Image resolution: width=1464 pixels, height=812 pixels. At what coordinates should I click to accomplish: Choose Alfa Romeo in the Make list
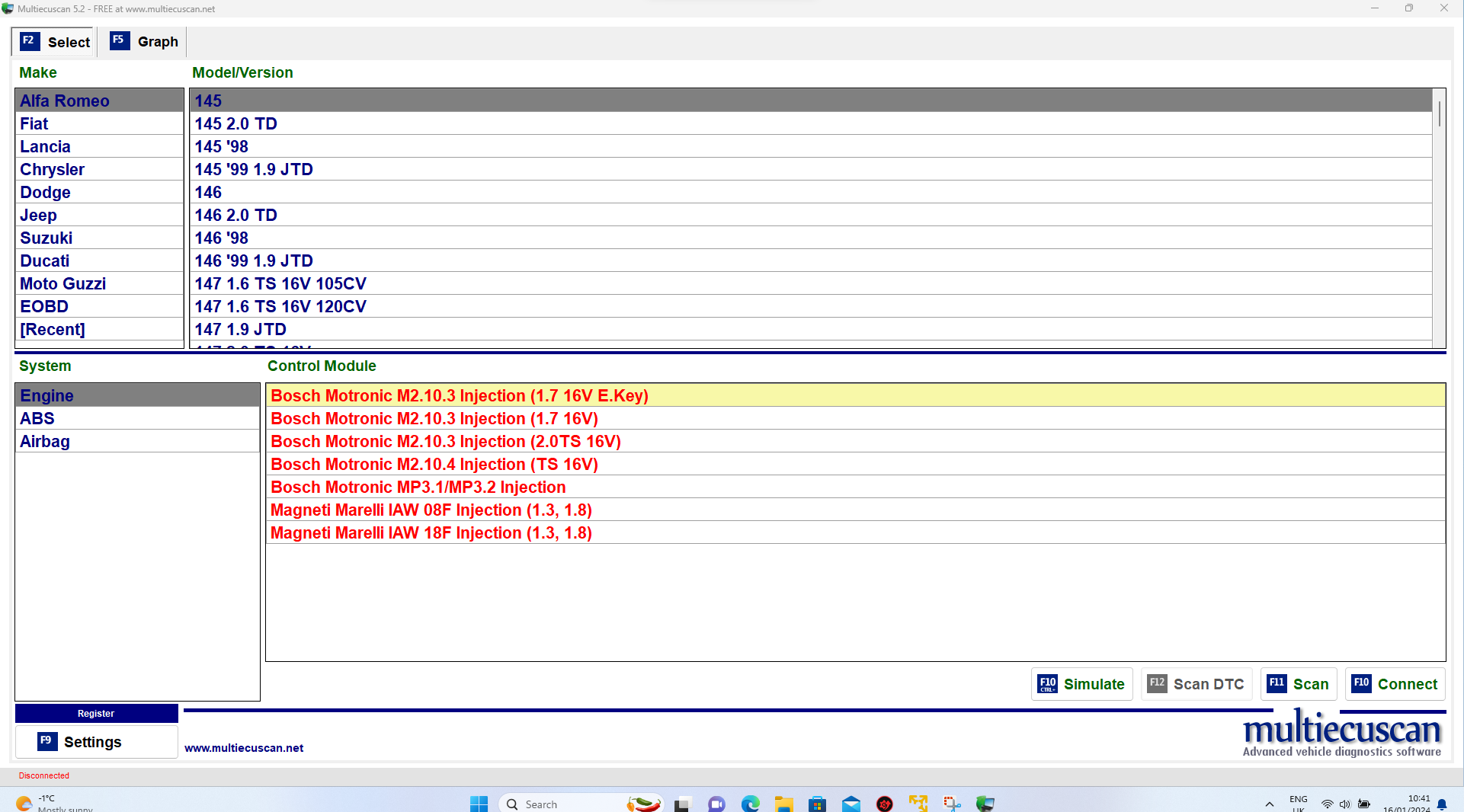point(99,101)
